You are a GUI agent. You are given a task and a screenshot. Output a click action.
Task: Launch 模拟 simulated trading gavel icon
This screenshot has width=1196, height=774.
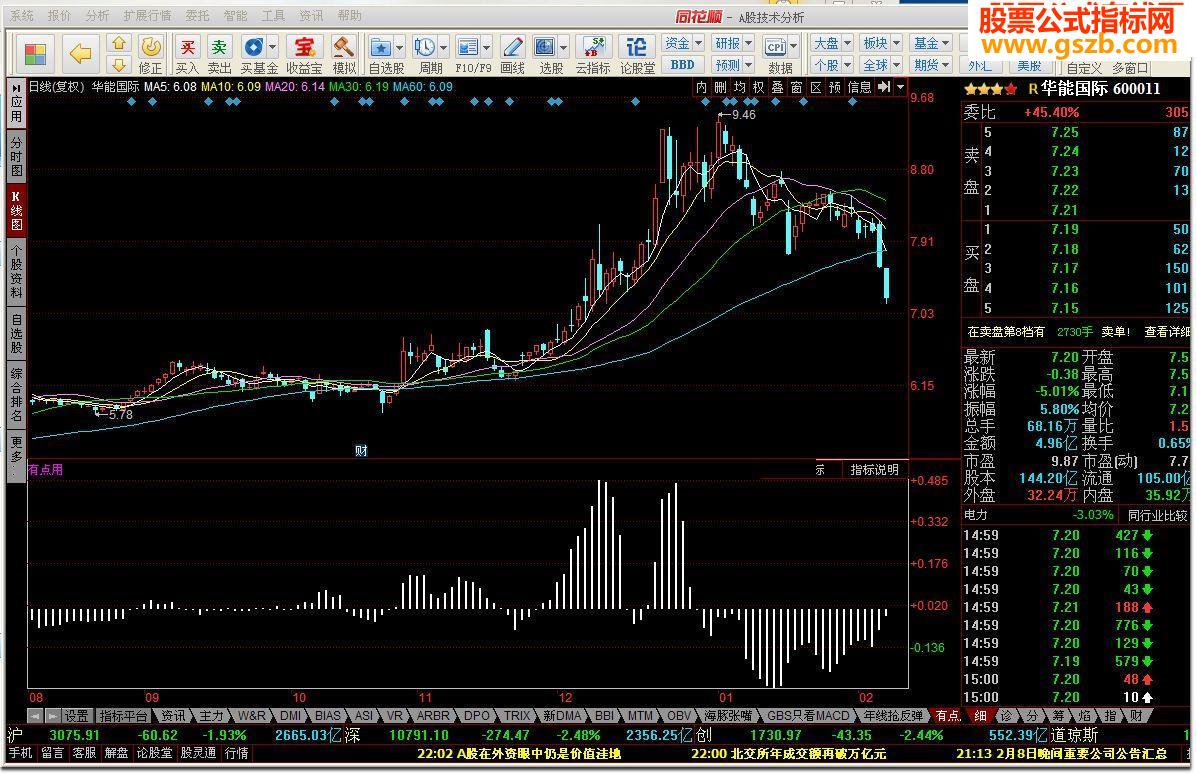(343, 47)
